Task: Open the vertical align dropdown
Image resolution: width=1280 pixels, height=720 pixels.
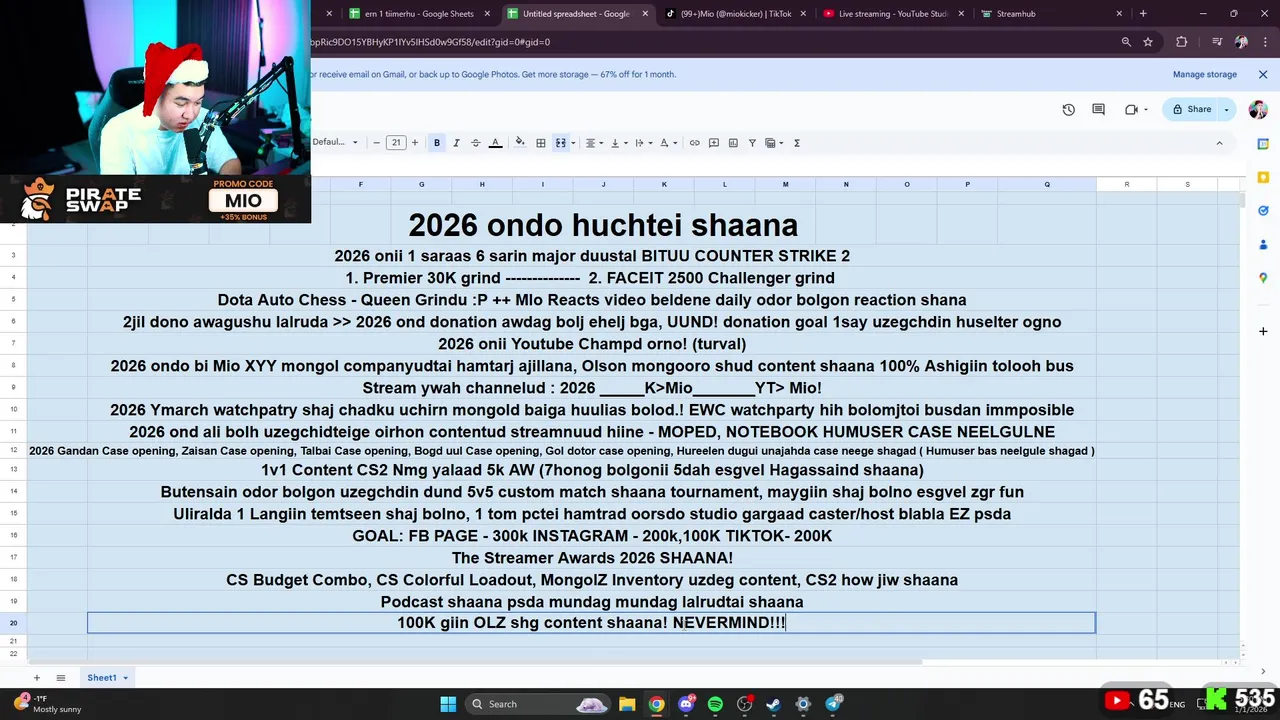Action: 618,143
